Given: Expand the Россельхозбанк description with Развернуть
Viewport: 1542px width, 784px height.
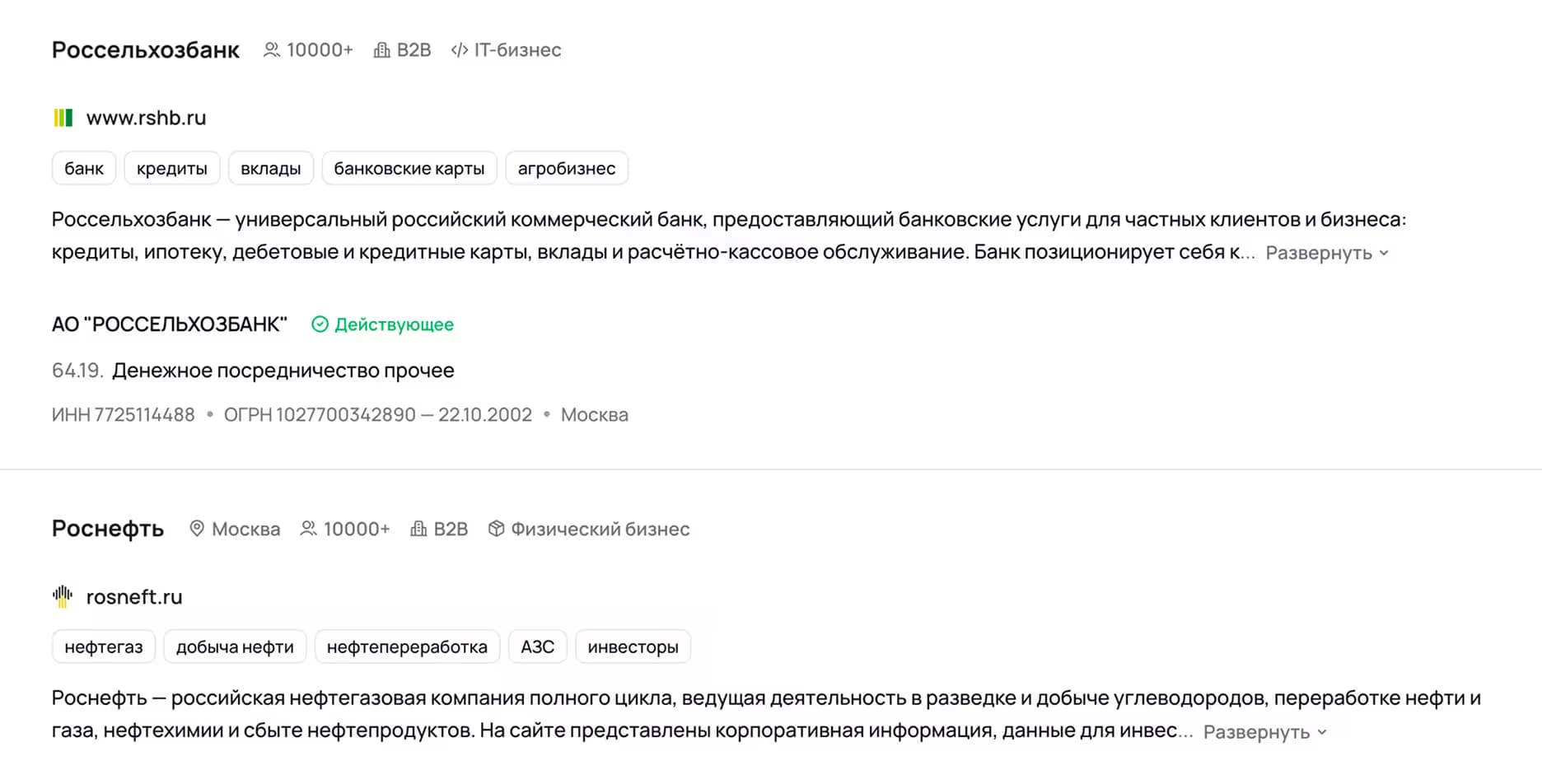Looking at the screenshot, I should tap(1327, 253).
